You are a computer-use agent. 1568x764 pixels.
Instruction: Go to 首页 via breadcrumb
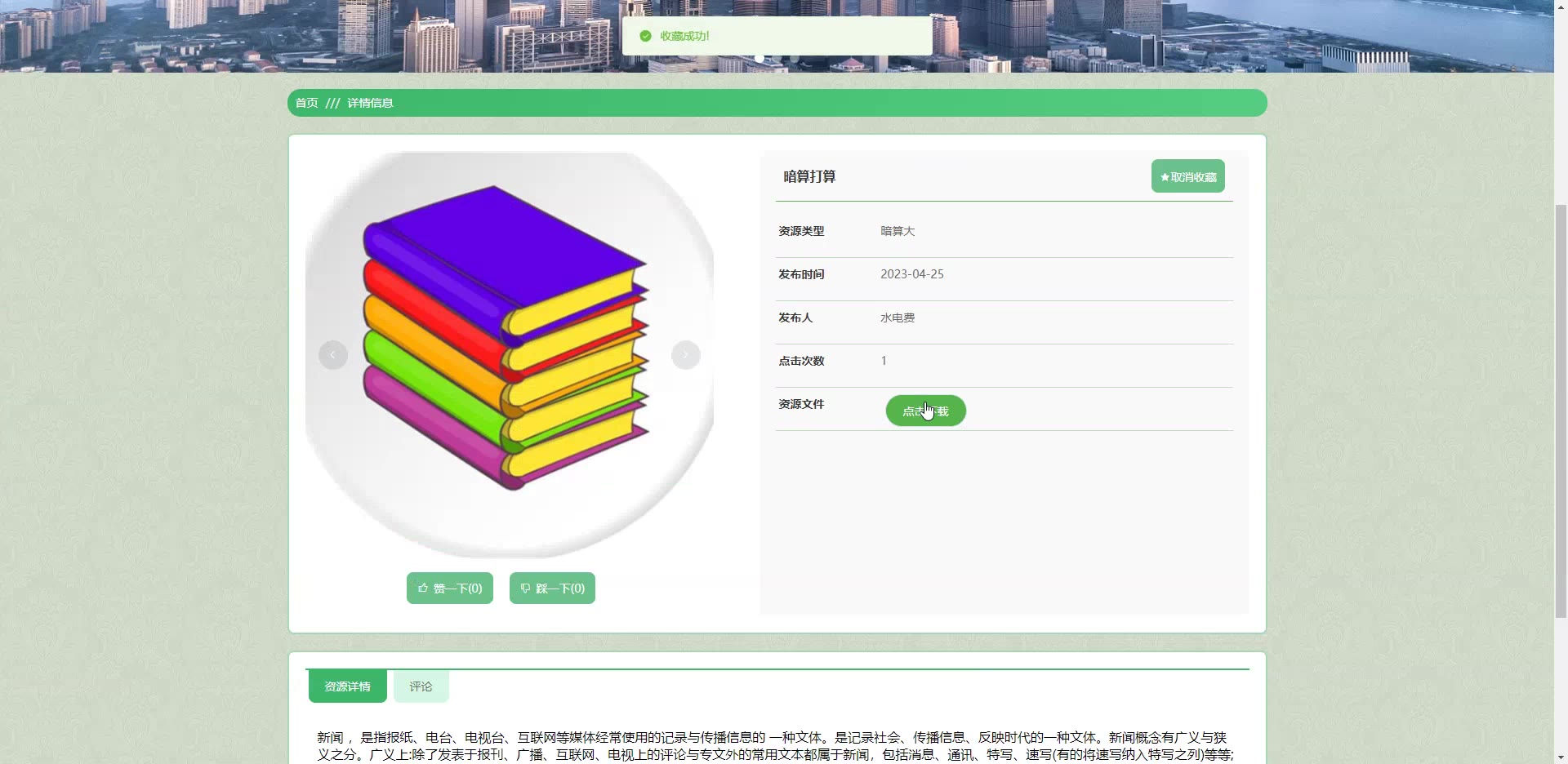(306, 103)
